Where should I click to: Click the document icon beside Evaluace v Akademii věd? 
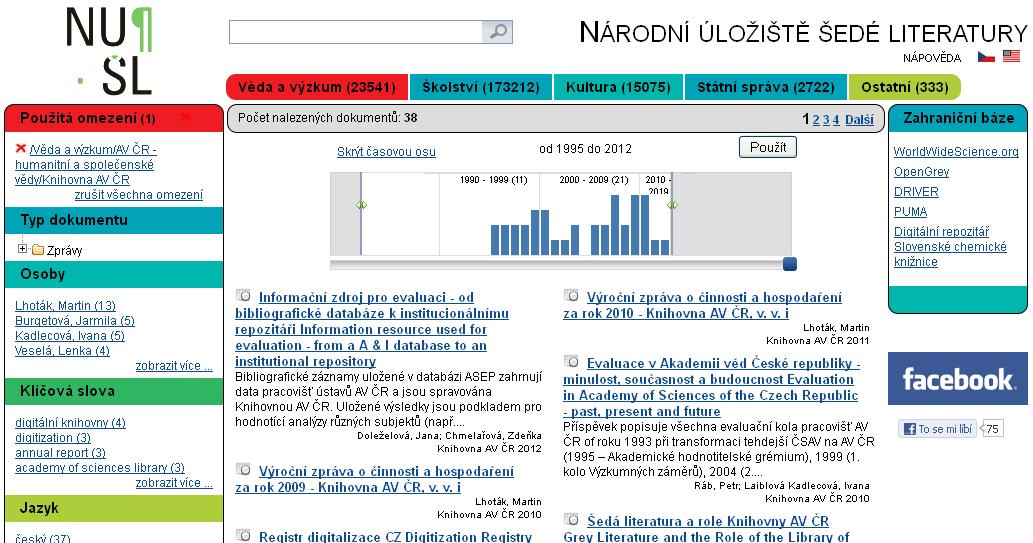[572, 361]
